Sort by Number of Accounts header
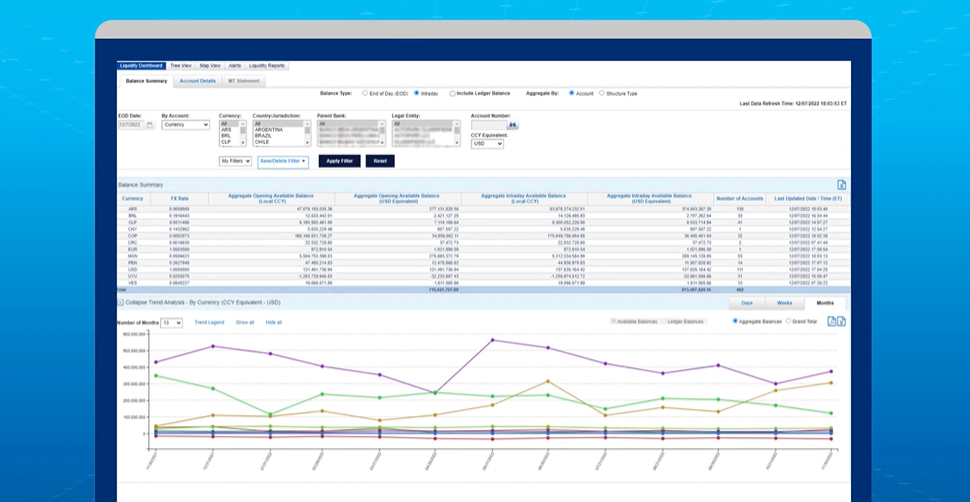Viewport: 970px width, 502px height. tap(739, 199)
